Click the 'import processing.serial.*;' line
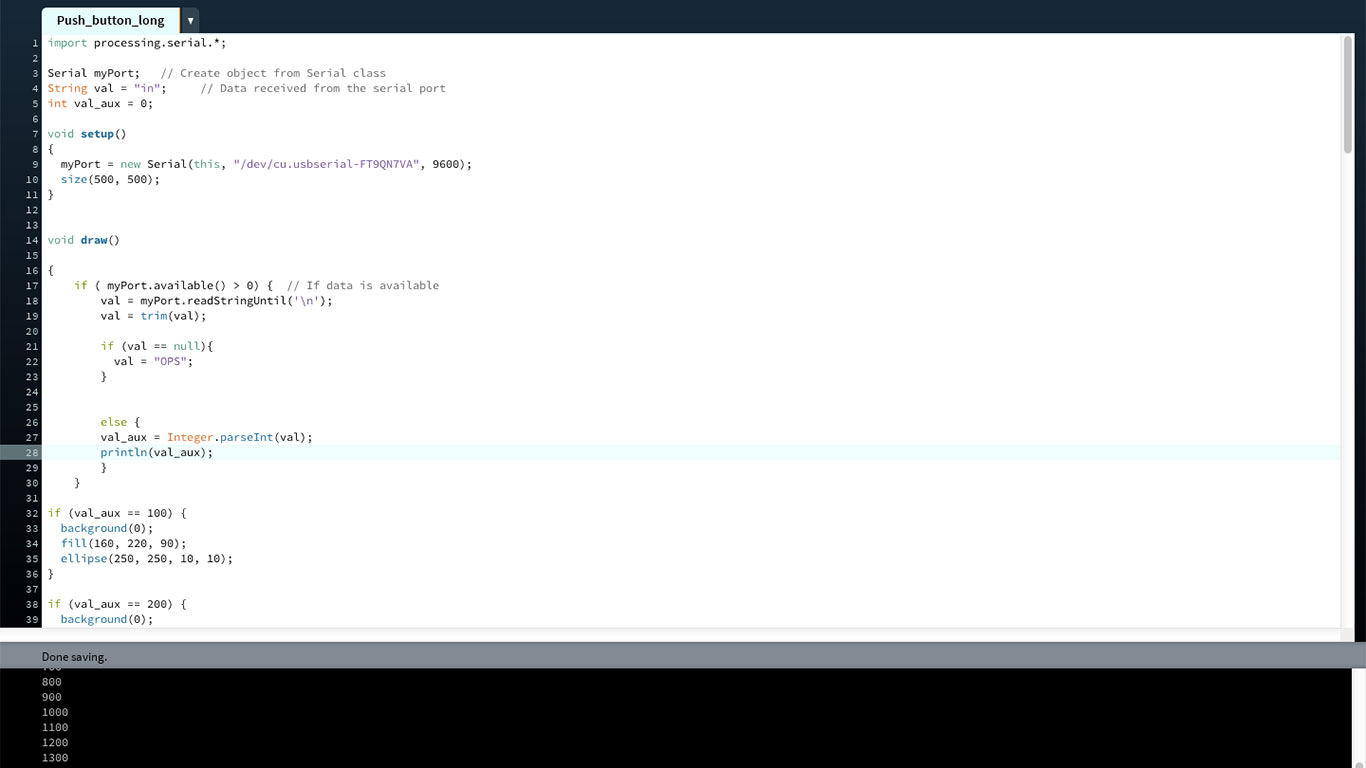The image size is (1366, 768). pos(137,43)
